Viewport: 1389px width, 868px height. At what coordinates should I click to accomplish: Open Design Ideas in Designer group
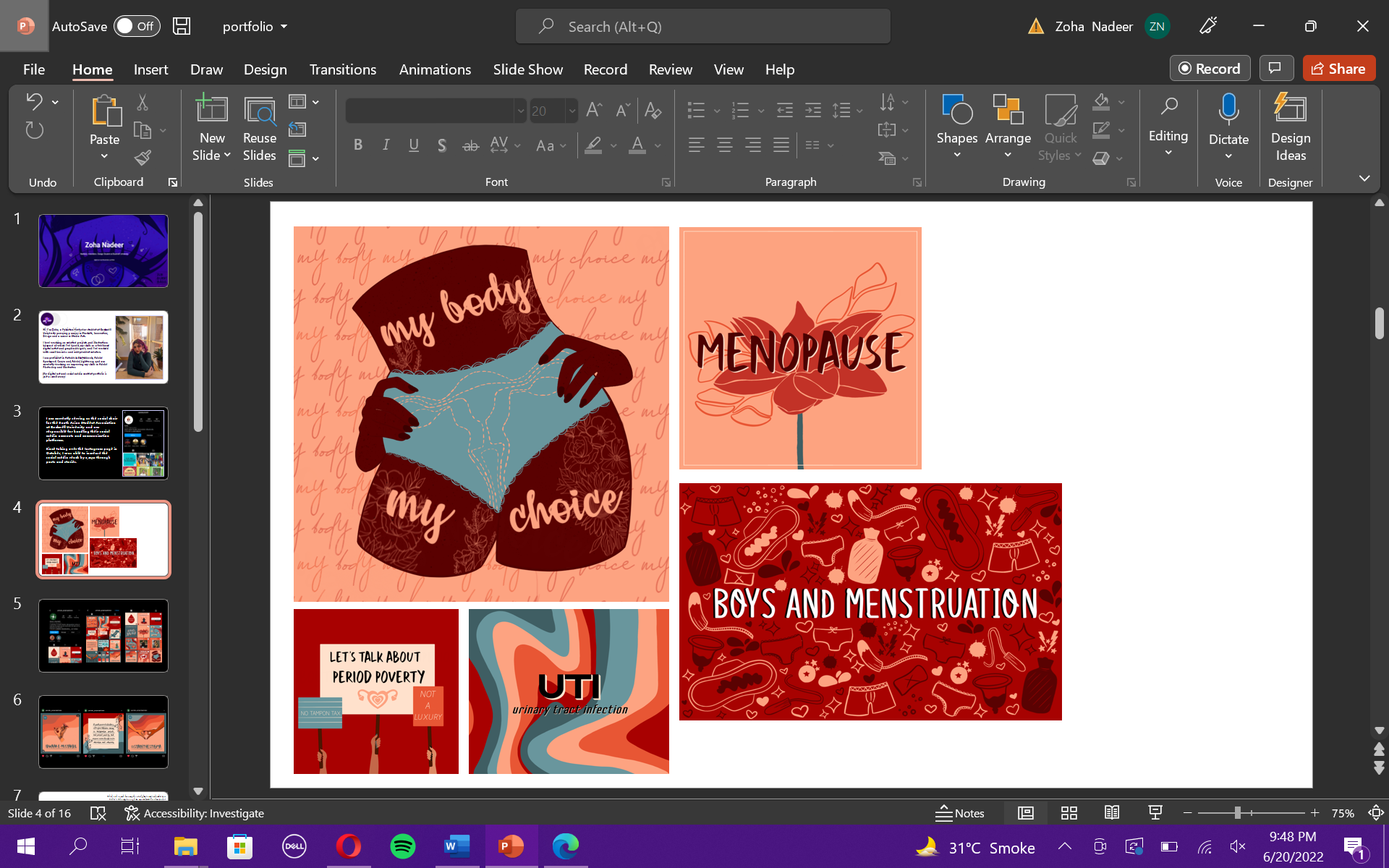1290,128
